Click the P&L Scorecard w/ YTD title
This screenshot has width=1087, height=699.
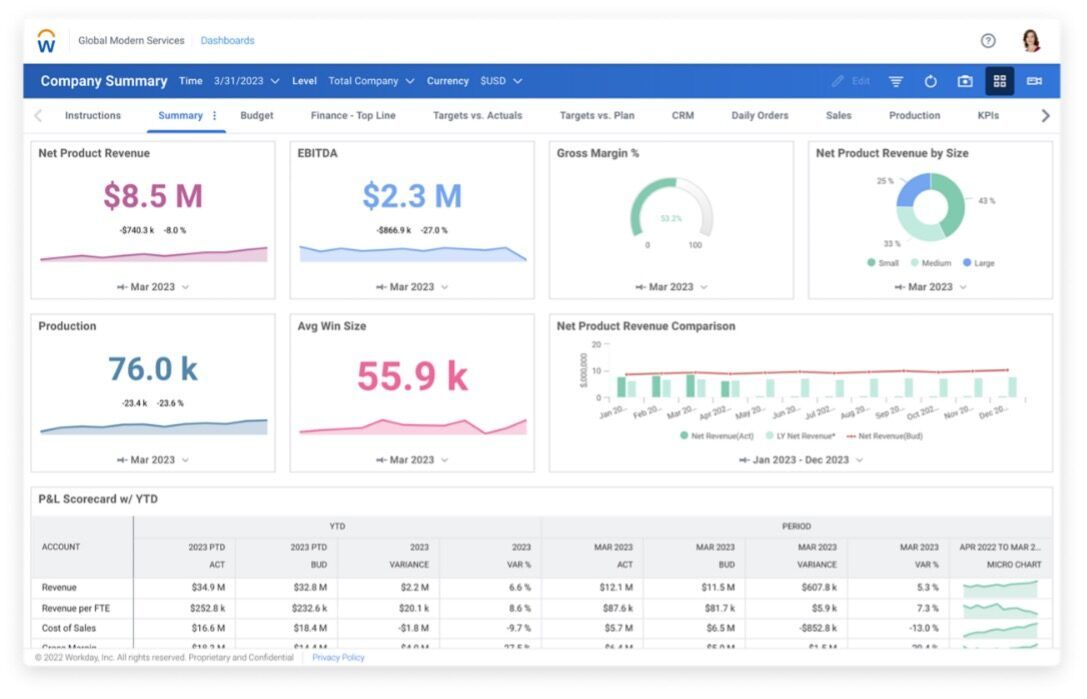98,500
